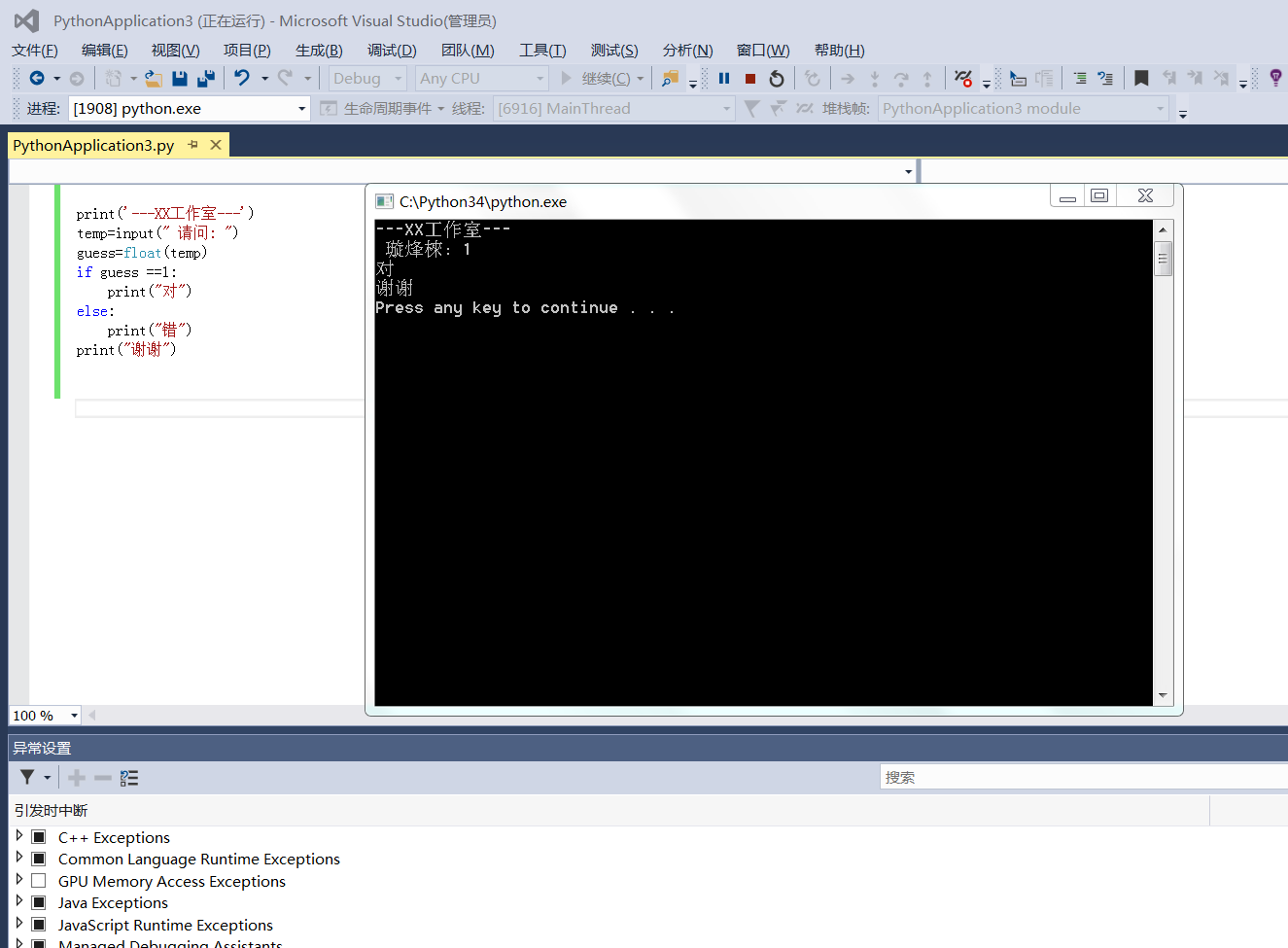Viewport: 1288px width, 948px height.
Task: Enable the GPU Memory Access Exceptions checkbox
Action: coord(39,881)
